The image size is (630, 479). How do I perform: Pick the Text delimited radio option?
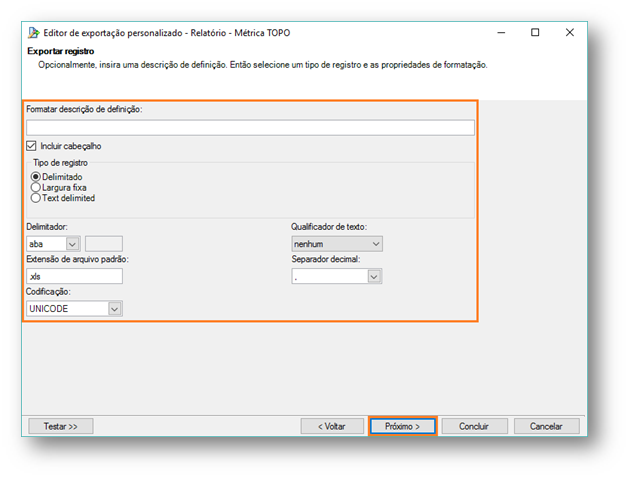pyautogui.click(x=36, y=198)
